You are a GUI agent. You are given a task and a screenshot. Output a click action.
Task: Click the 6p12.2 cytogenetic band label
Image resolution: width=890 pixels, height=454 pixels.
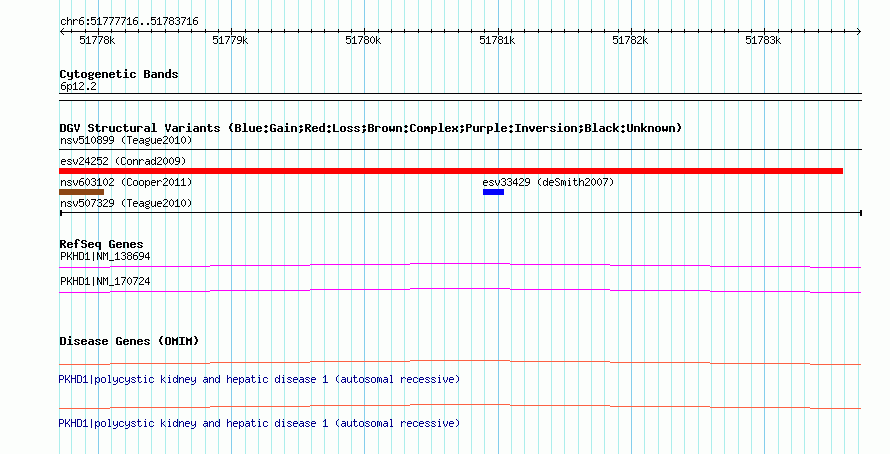[78, 86]
